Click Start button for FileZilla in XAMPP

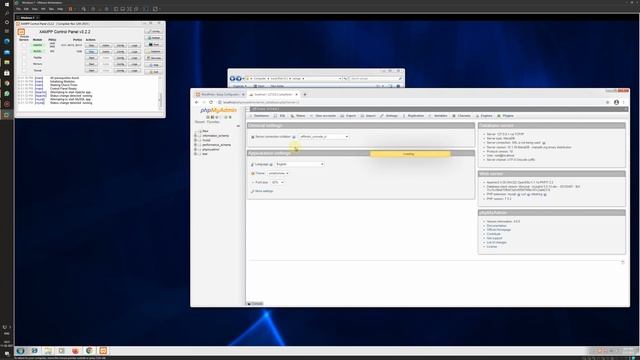91,58
